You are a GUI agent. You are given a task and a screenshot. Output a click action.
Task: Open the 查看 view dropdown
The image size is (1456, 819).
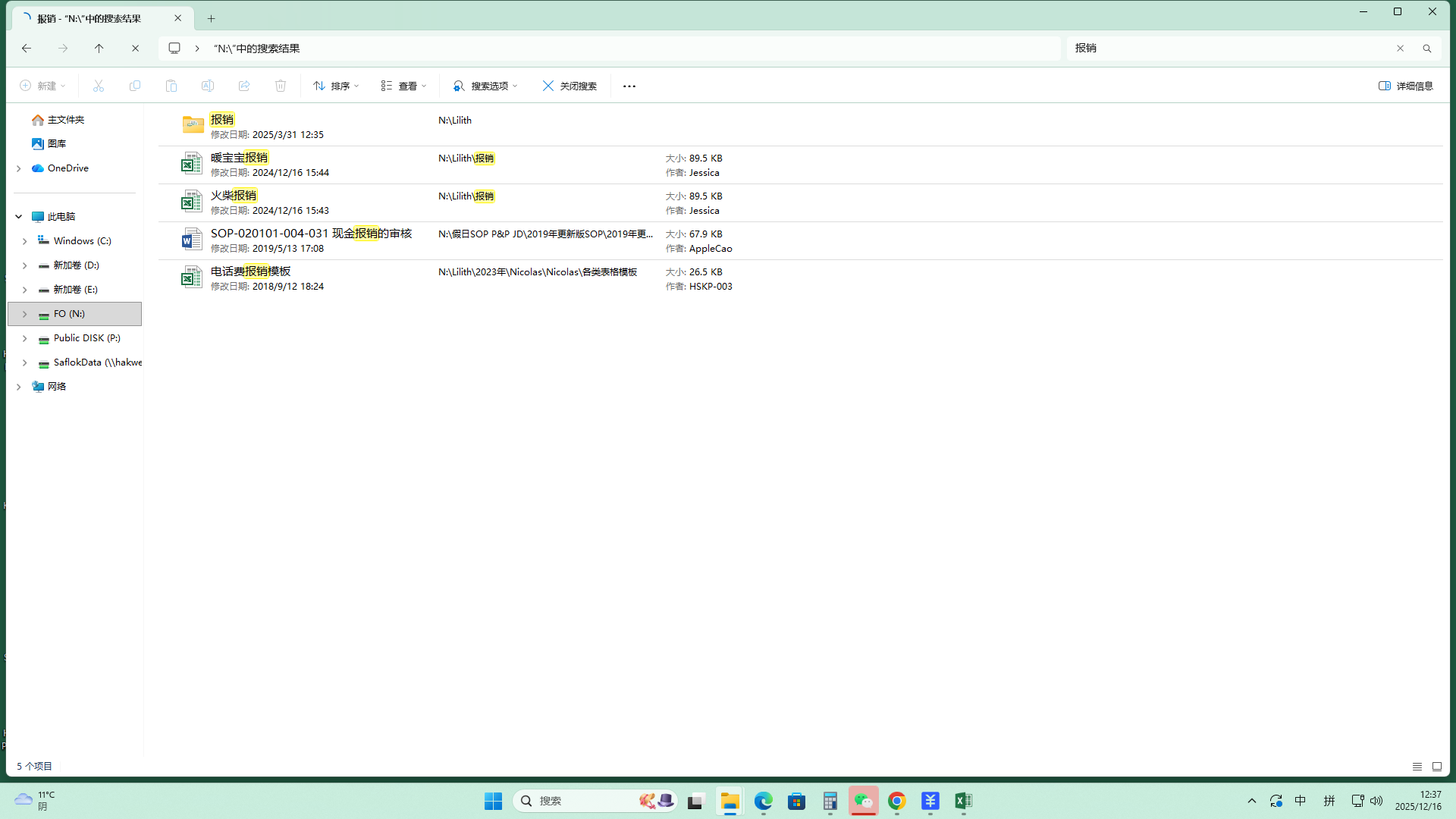coord(403,86)
